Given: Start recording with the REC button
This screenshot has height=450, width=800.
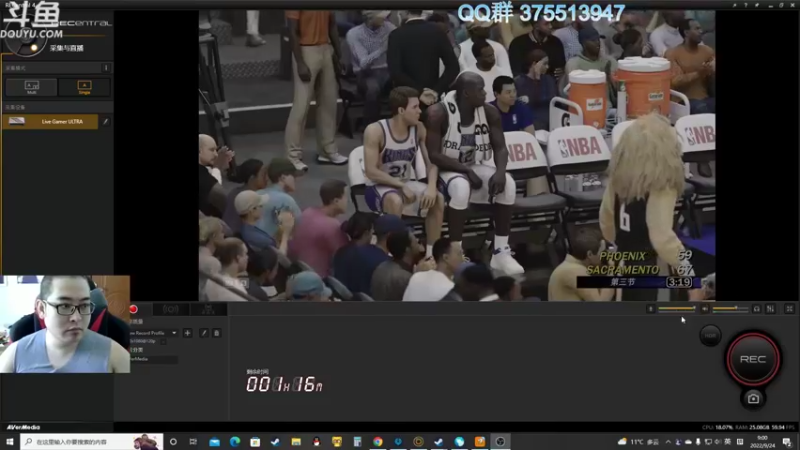Looking at the screenshot, I should (x=753, y=359).
